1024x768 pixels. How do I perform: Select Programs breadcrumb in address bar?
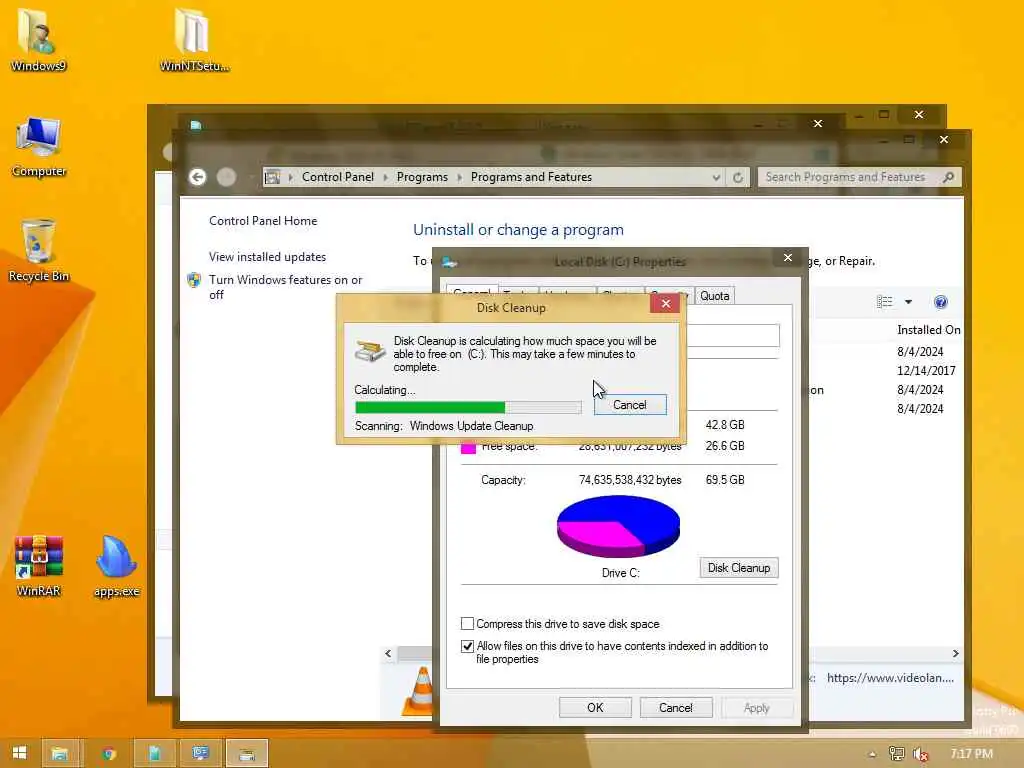[x=422, y=177]
